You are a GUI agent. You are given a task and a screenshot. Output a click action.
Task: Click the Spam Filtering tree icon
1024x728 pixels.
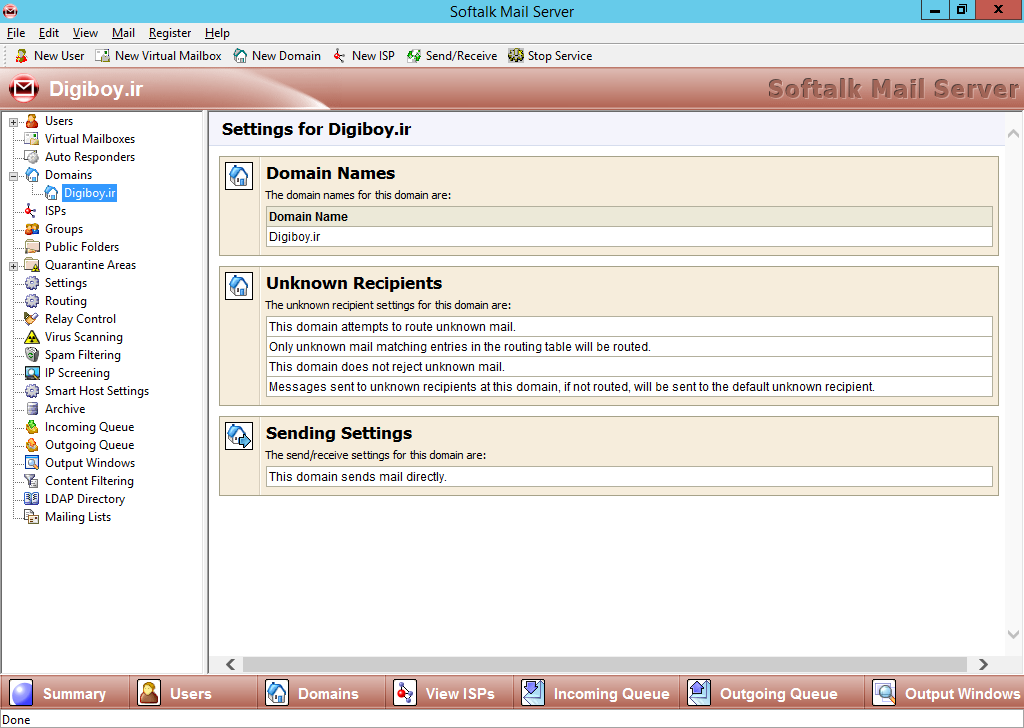[32, 355]
